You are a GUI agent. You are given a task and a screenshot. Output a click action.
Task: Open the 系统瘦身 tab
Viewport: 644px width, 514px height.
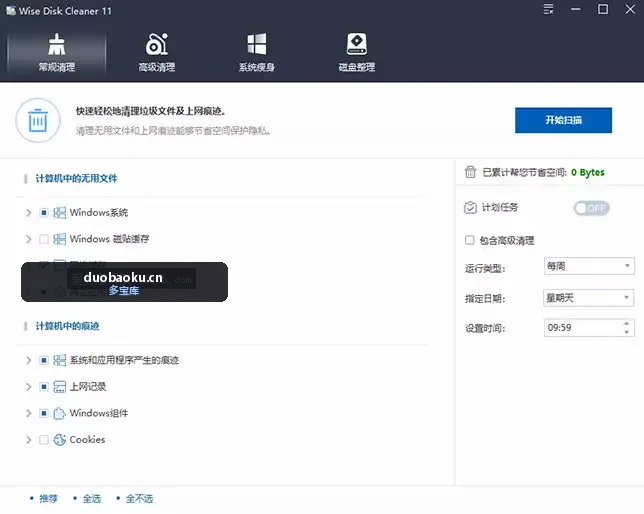(x=257, y=53)
